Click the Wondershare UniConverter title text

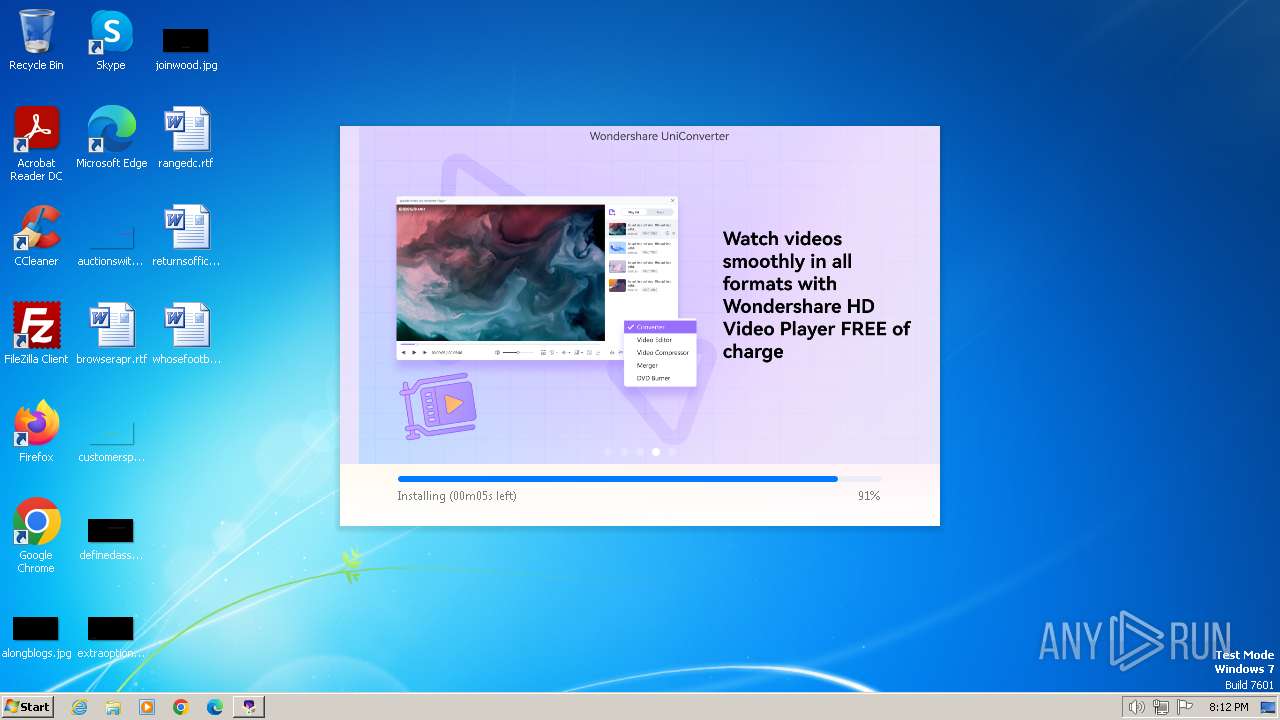pos(659,136)
